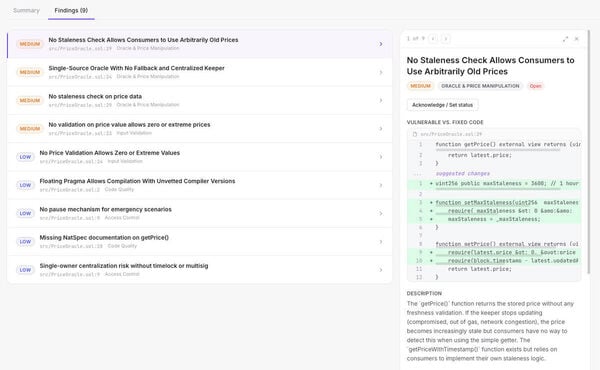This screenshot has height=370, width=600.
Task: Click Acknowledge / Set status button
Action: coord(442,105)
